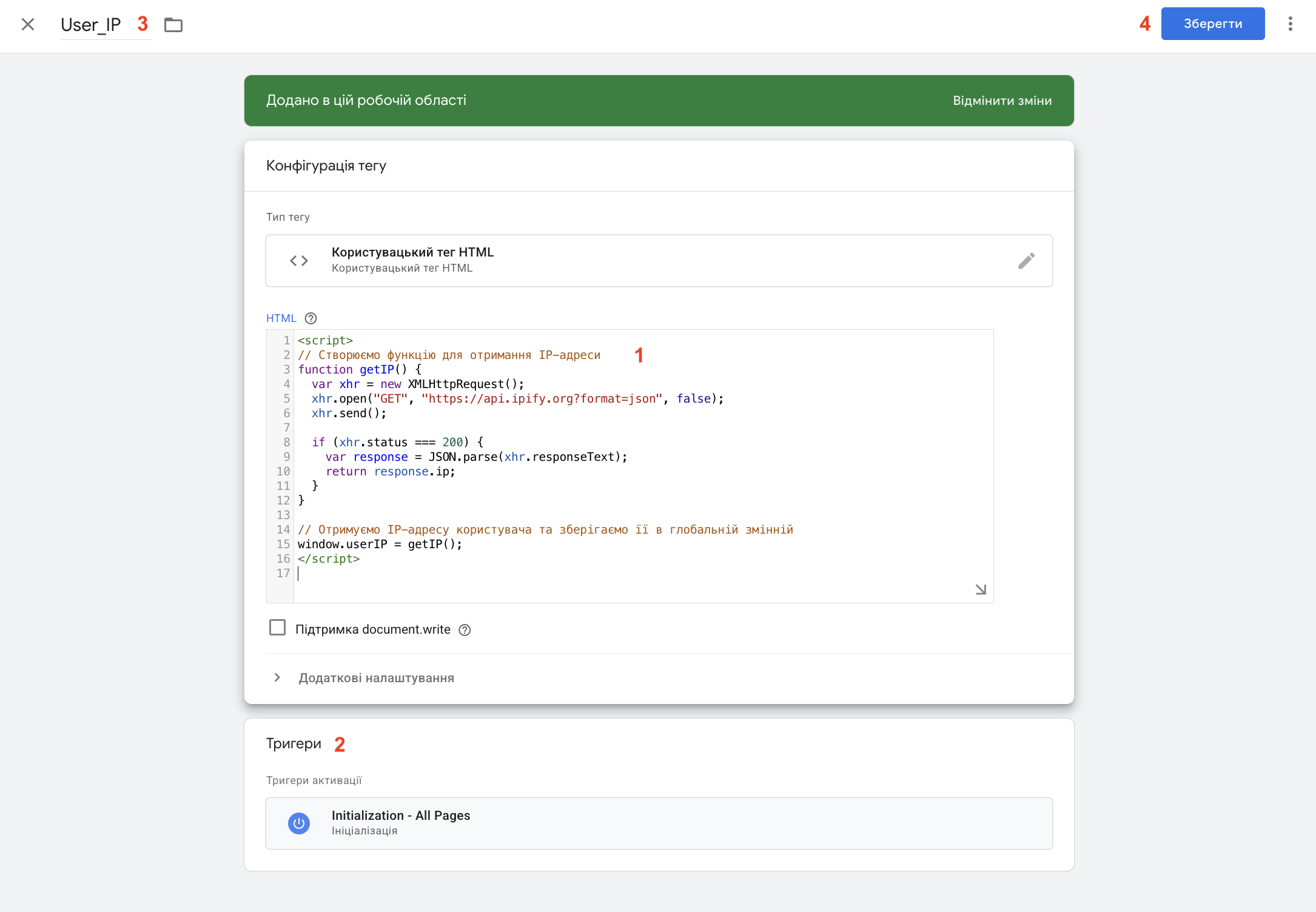
Task: Click help icon beside document.write support
Action: [x=465, y=630]
